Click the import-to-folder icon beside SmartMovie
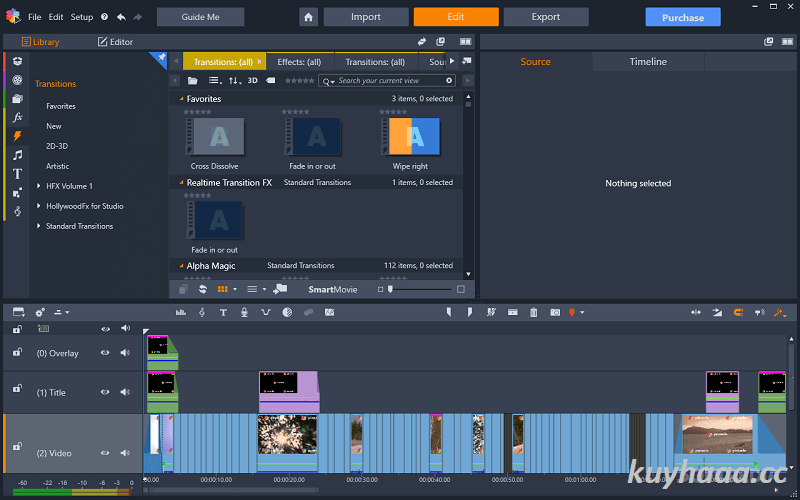The image size is (800, 500). 280,289
